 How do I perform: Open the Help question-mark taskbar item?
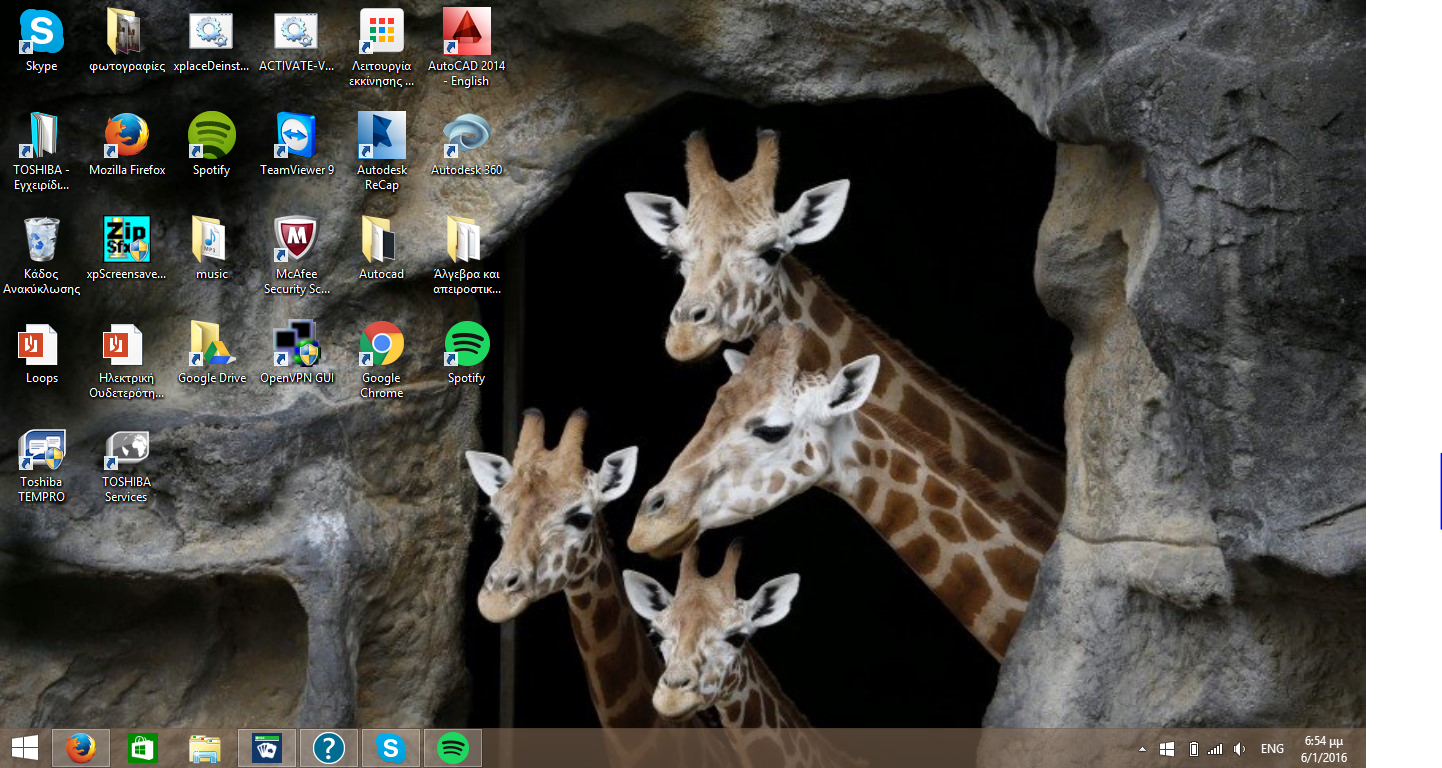329,748
